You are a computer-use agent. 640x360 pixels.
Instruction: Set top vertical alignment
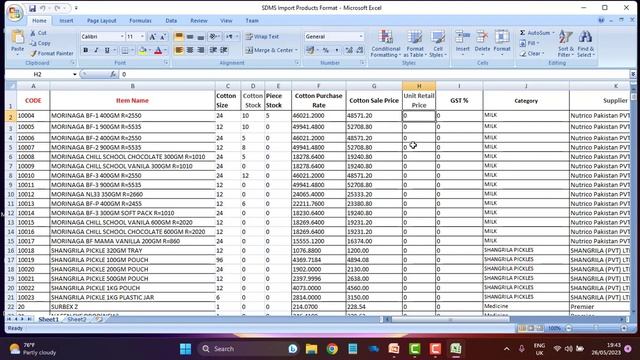(x=179, y=37)
